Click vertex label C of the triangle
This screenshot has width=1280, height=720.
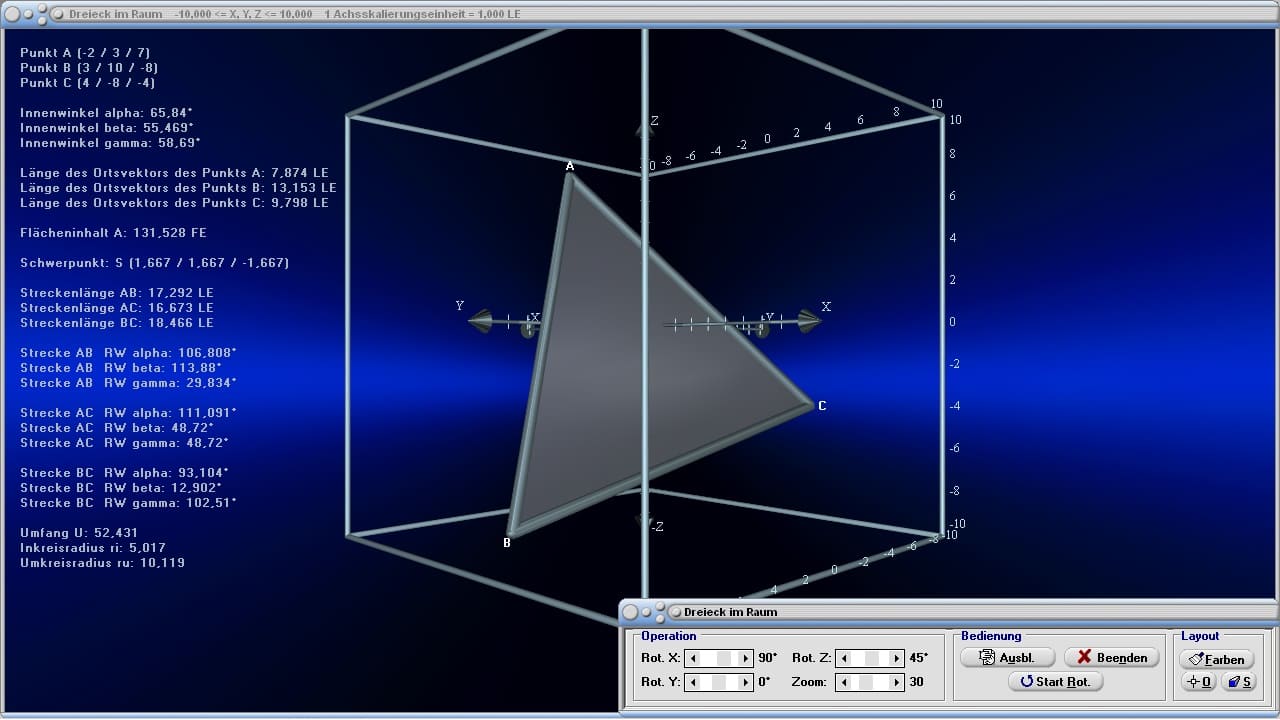pyautogui.click(x=822, y=406)
